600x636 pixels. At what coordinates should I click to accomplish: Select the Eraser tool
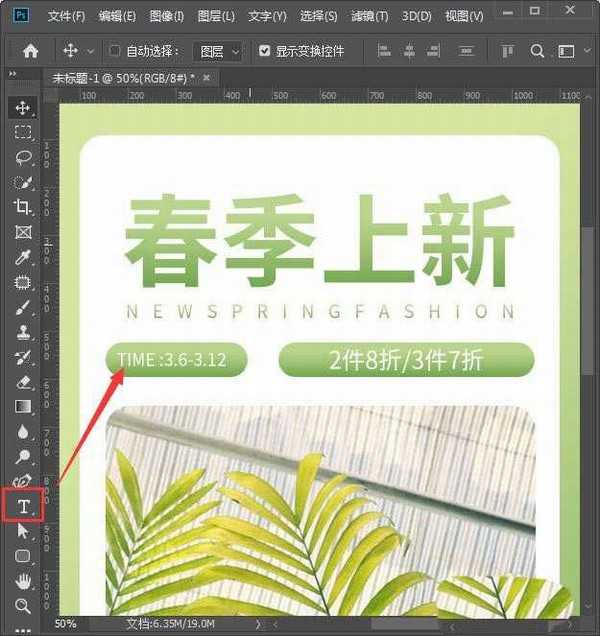[23, 382]
